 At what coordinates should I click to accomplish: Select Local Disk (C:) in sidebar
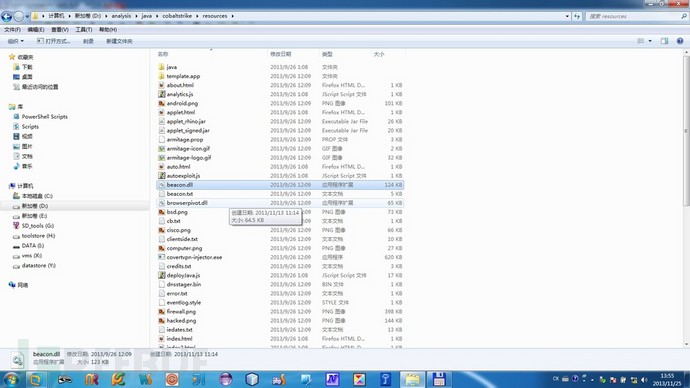[x=33, y=196]
